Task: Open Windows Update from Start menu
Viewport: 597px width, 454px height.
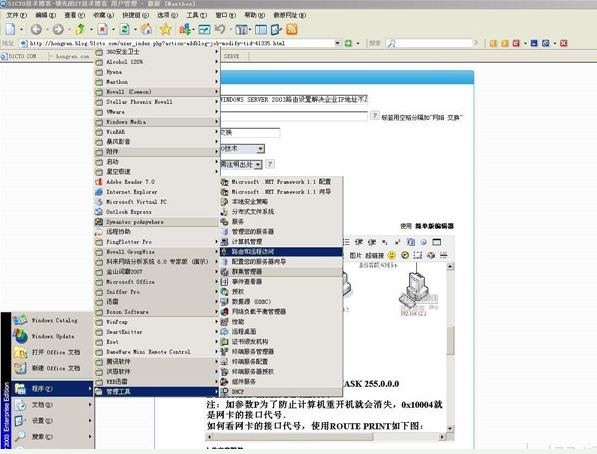Action: [53, 336]
